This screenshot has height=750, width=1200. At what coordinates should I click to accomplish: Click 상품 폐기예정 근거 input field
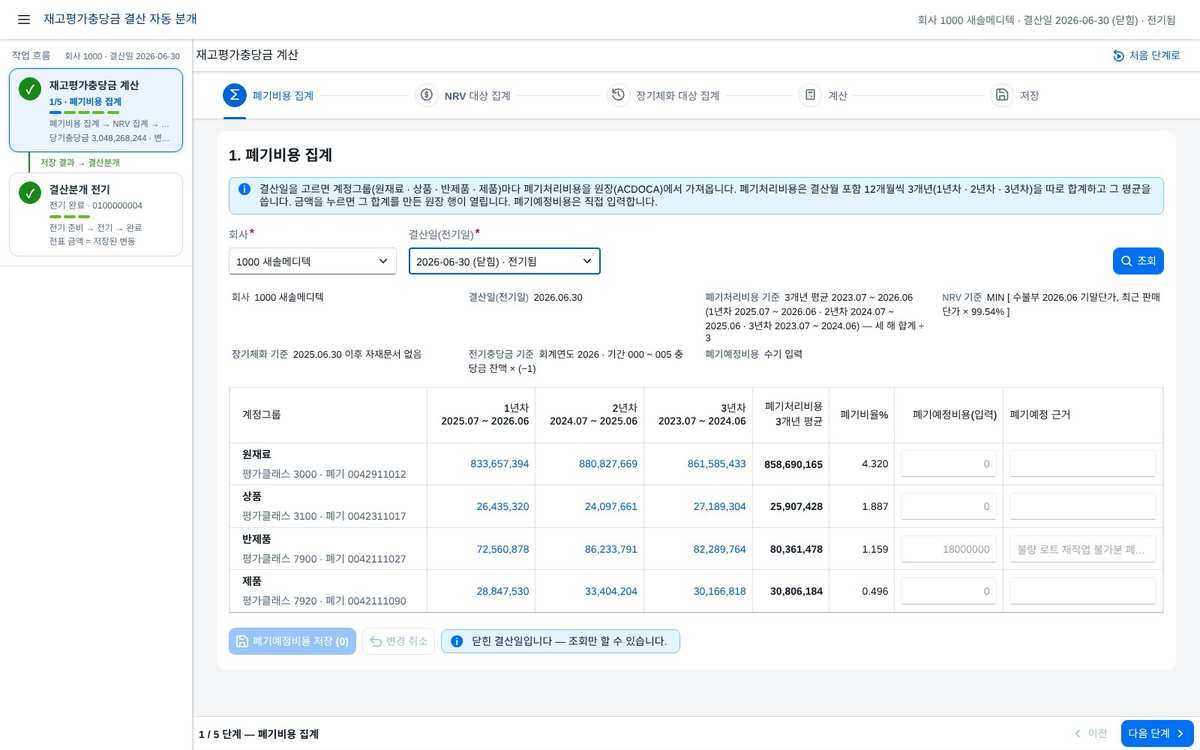pos(1082,506)
